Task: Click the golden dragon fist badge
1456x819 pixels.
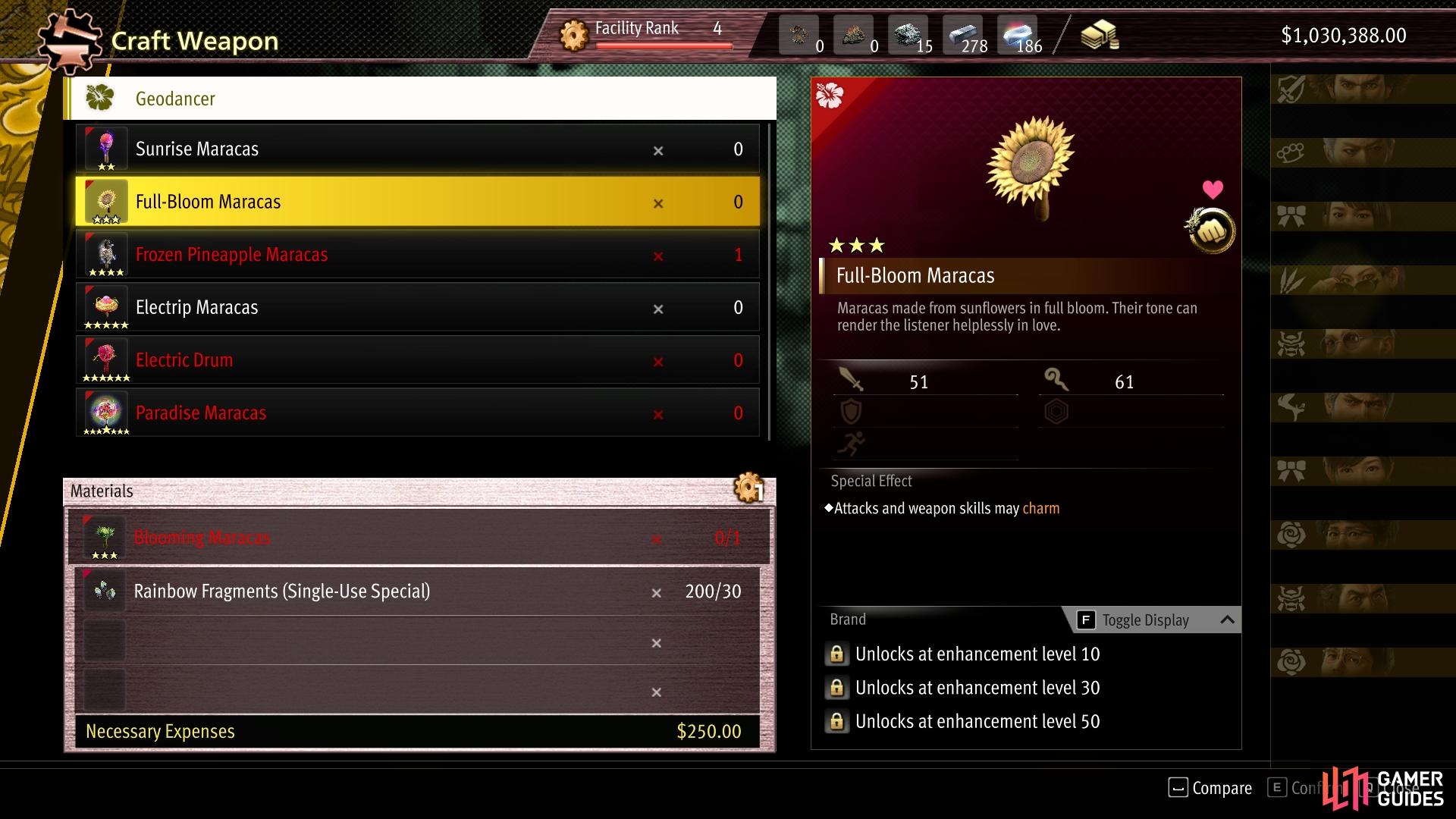Action: click(x=1210, y=231)
